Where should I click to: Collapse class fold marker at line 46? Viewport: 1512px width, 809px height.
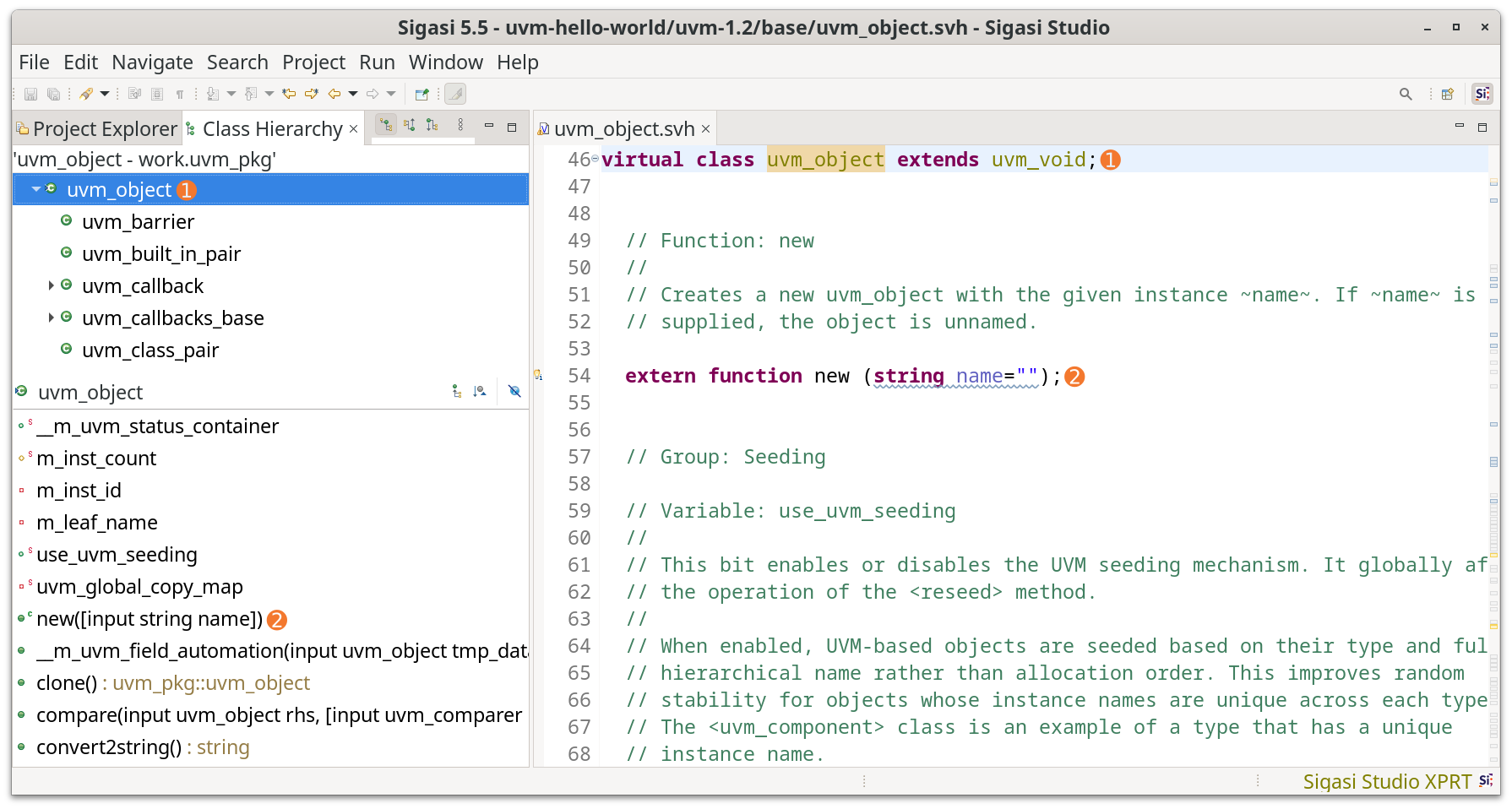point(595,159)
